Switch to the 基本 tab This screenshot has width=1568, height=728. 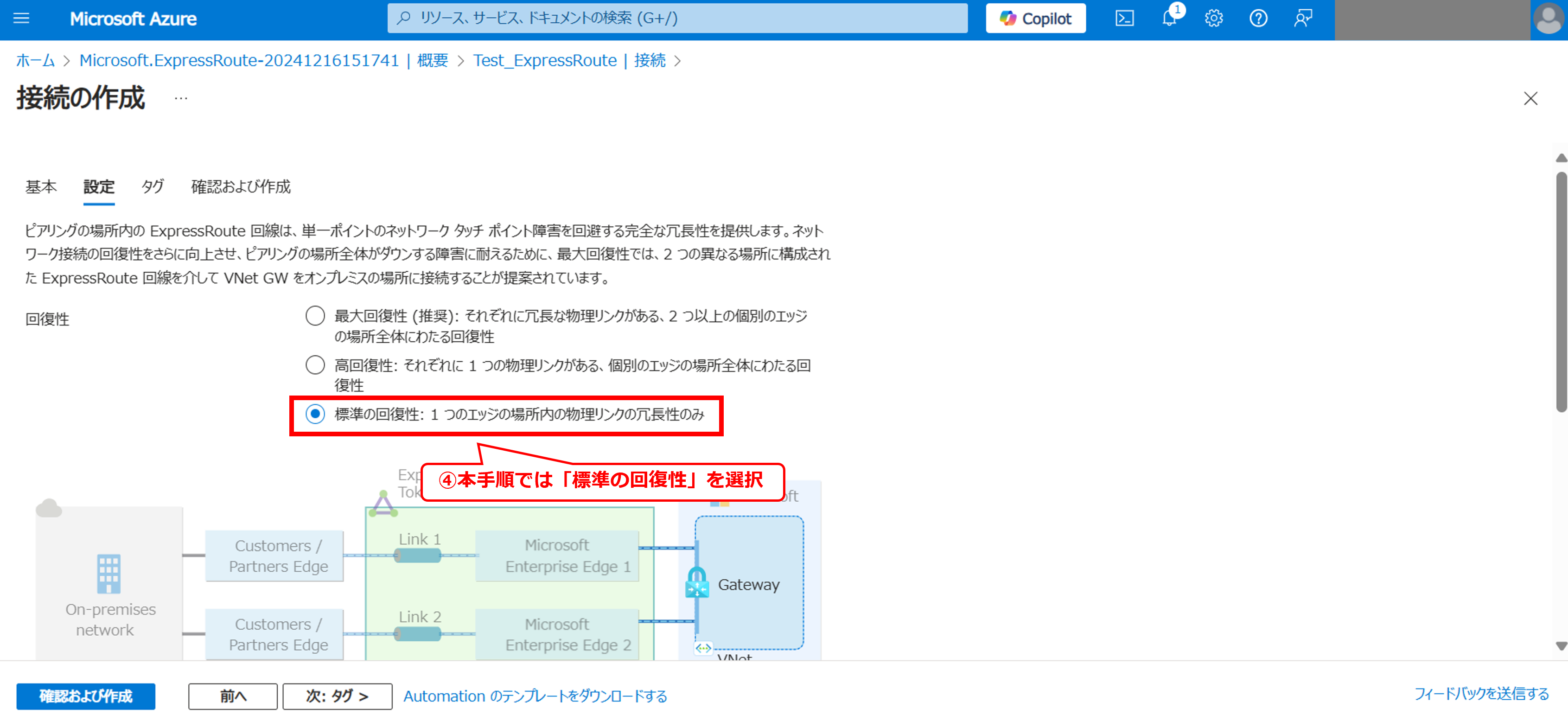pyautogui.click(x=41, y=186)
